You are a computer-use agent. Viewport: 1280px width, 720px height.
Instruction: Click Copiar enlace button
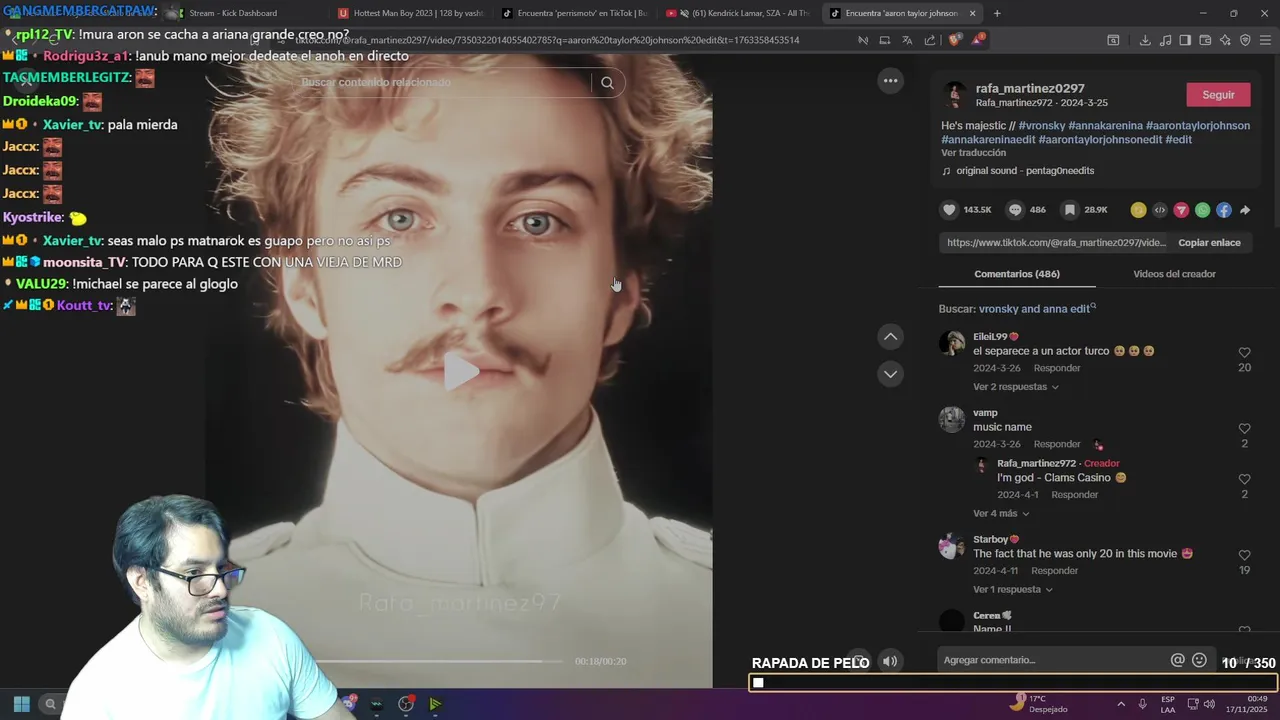(1209, 243)
